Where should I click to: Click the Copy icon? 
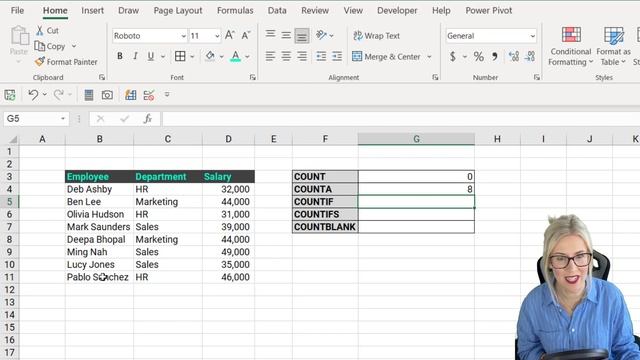coord(40,46)
